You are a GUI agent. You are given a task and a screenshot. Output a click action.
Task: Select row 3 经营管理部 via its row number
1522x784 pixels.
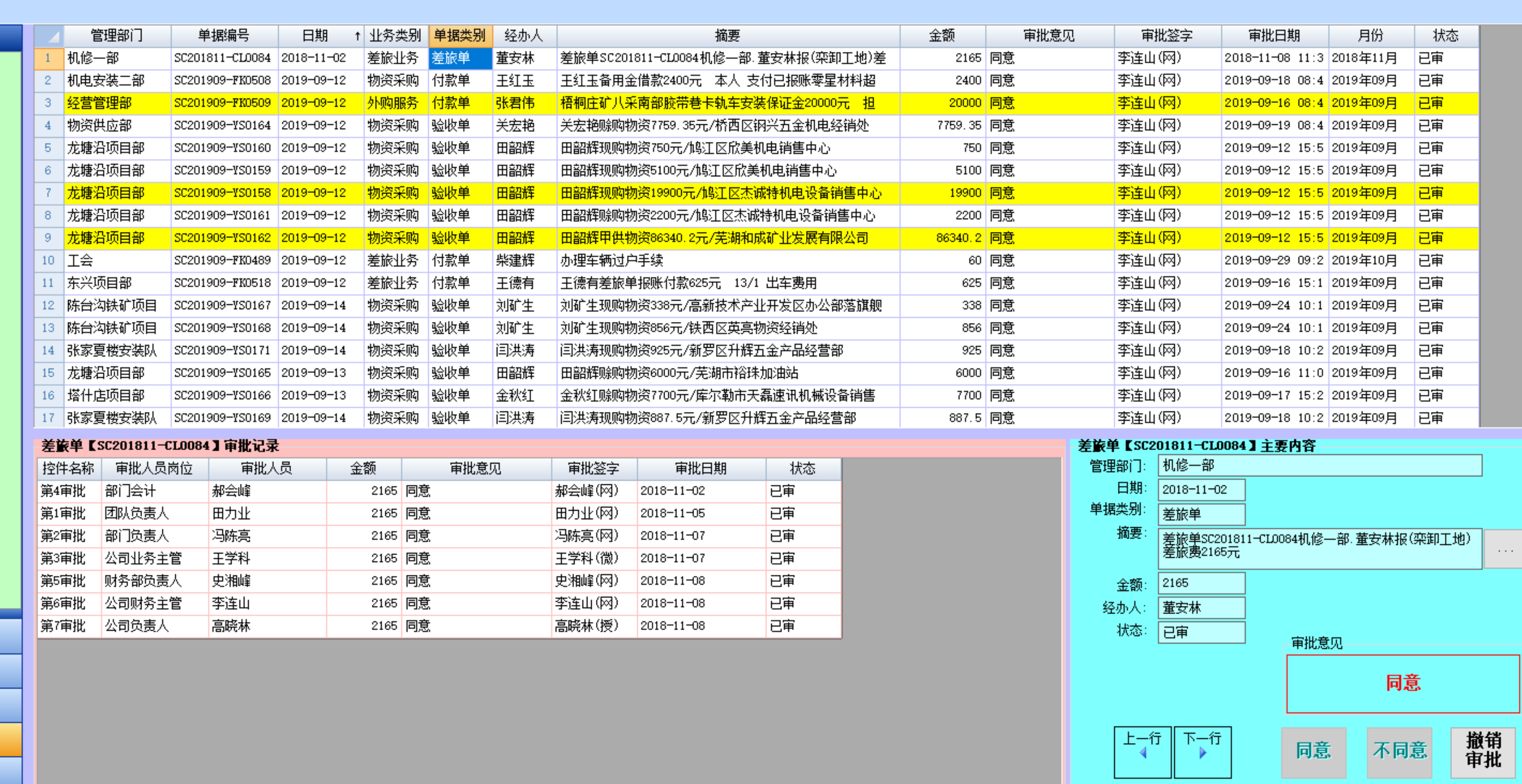[x=49, y=103]
